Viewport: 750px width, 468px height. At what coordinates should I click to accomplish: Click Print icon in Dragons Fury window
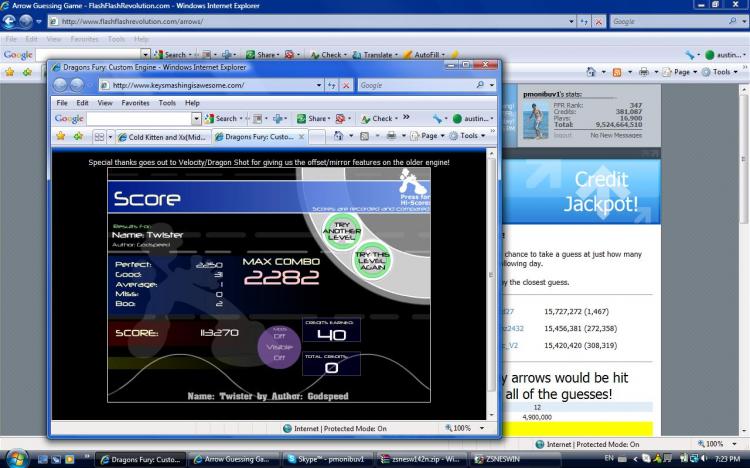point(391,136)
